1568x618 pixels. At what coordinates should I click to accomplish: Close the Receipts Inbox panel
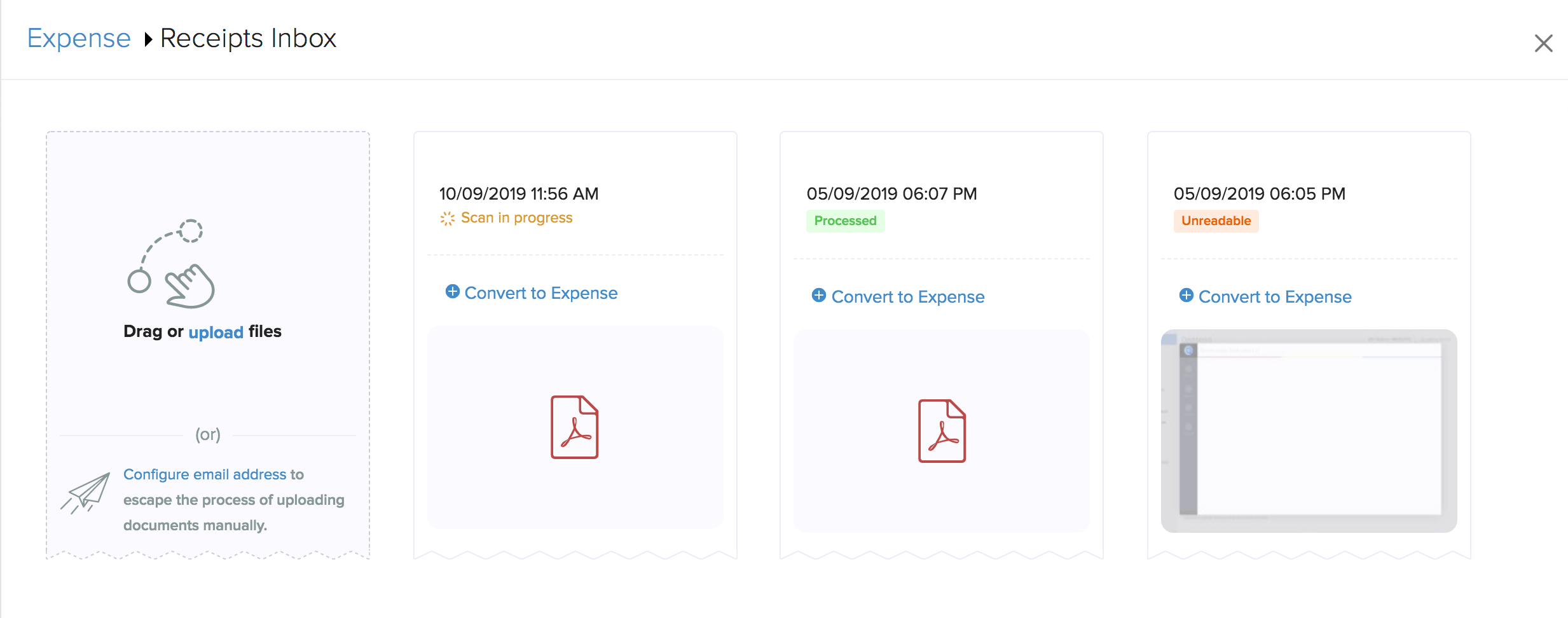[1544, 43]
